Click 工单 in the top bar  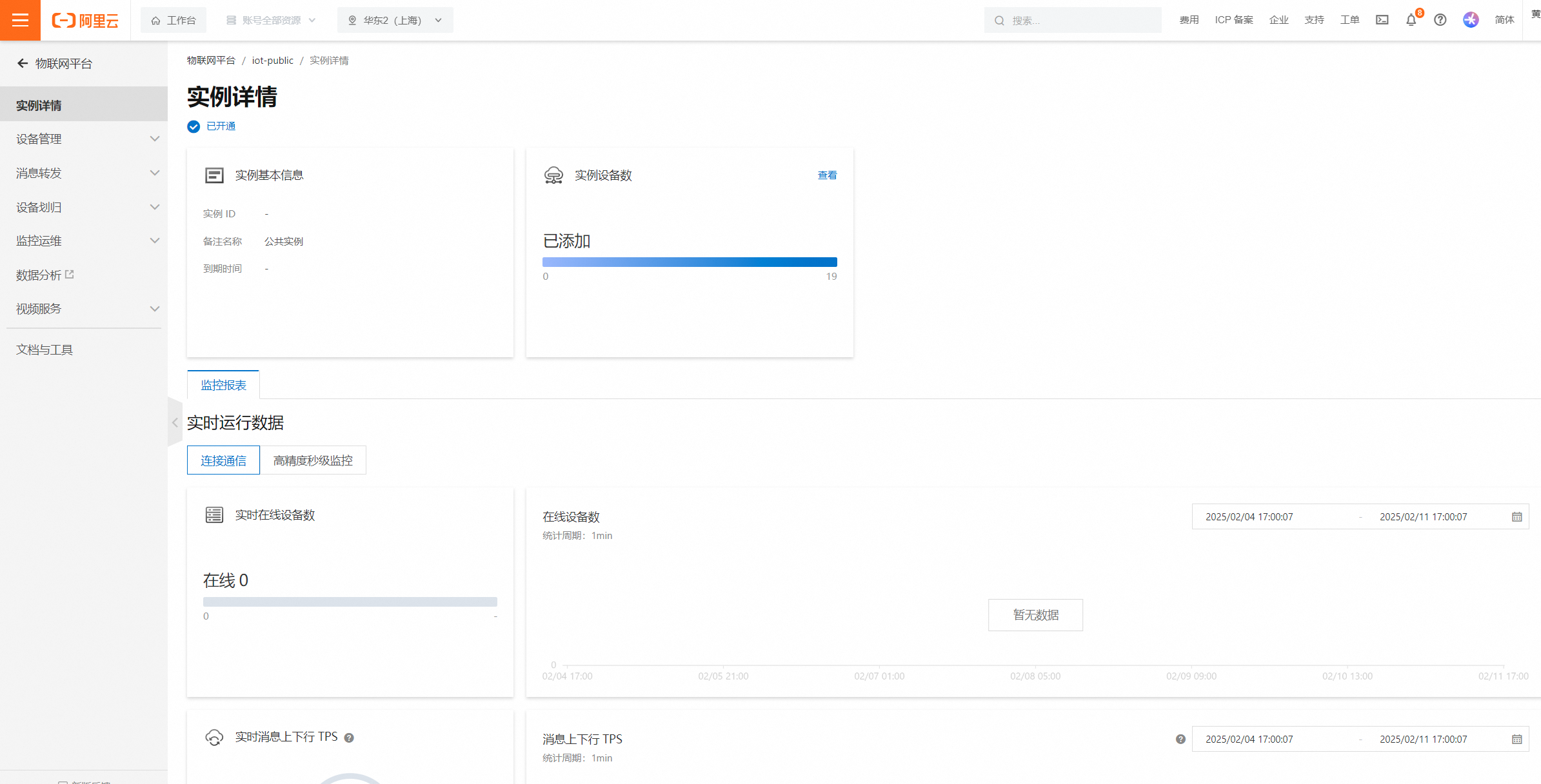[x=1349, y=20]
